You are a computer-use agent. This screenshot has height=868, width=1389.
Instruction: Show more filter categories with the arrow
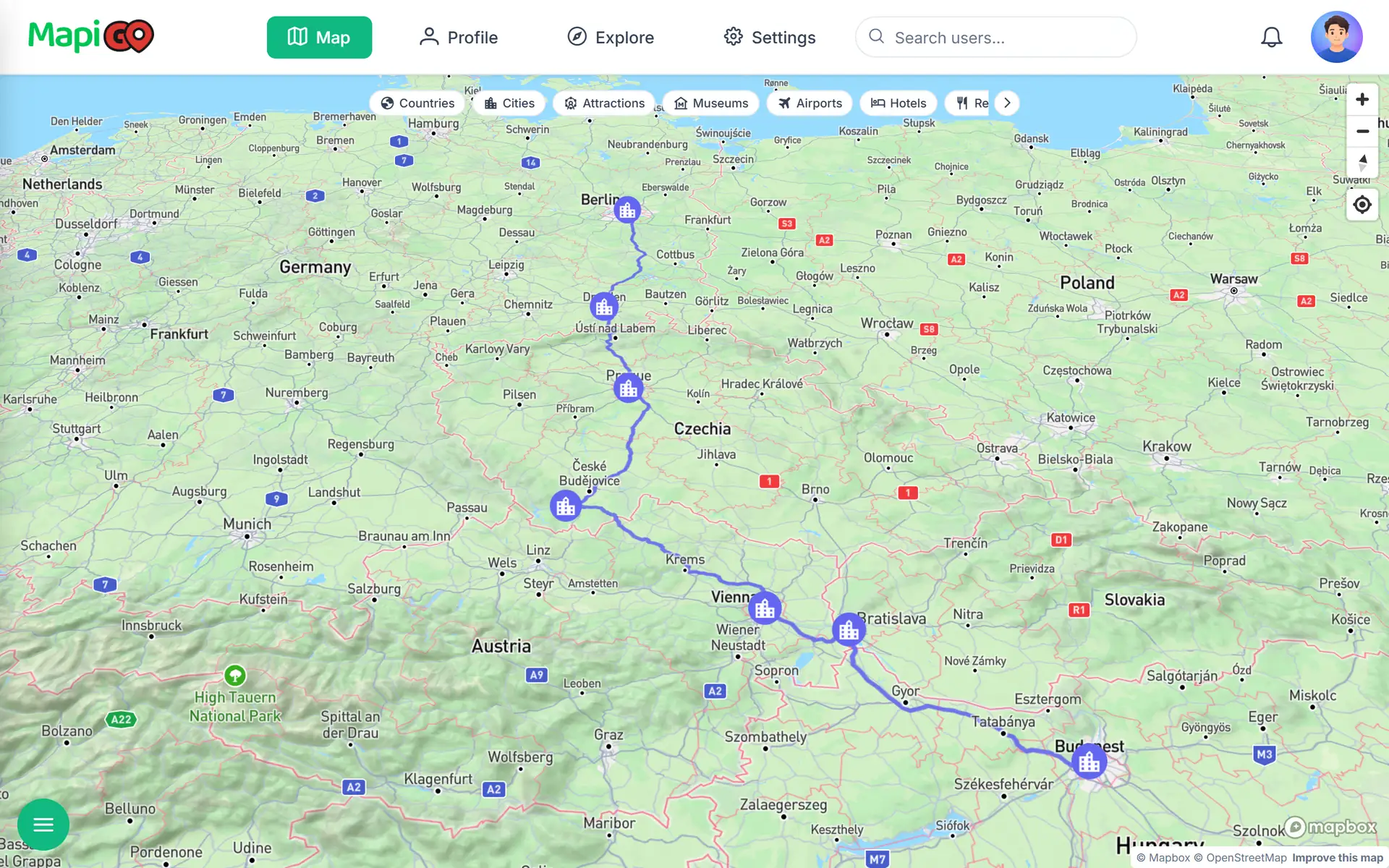click(1007, 103)
